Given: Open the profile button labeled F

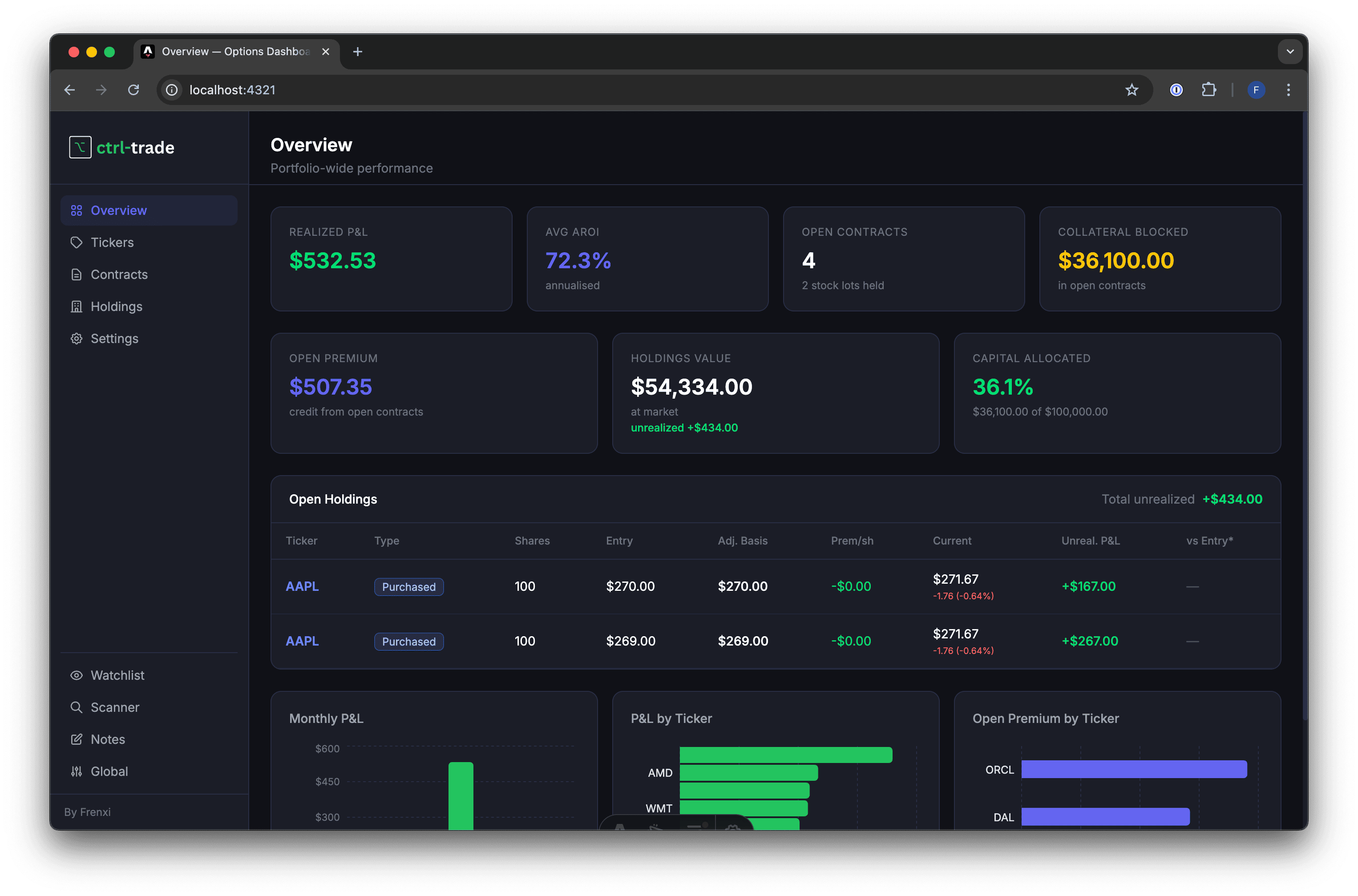Looking at the screenshot, I should (x=1256, y=90).
